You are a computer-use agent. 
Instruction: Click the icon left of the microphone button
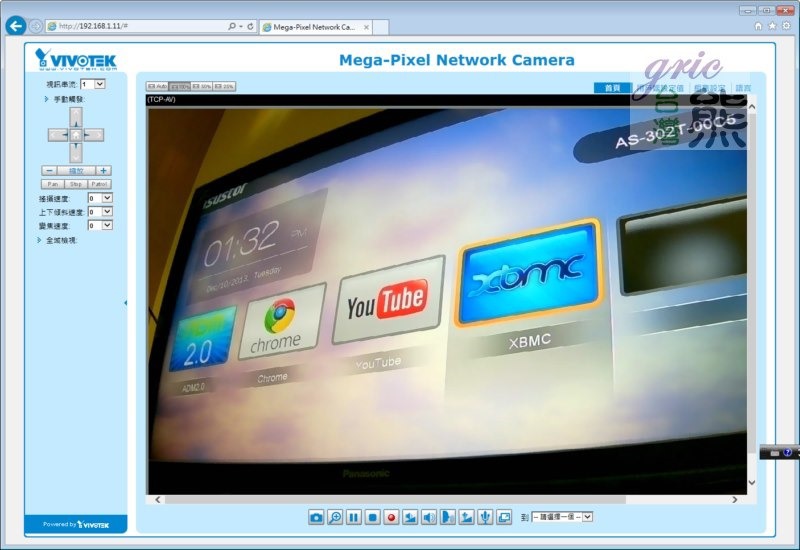466,517
